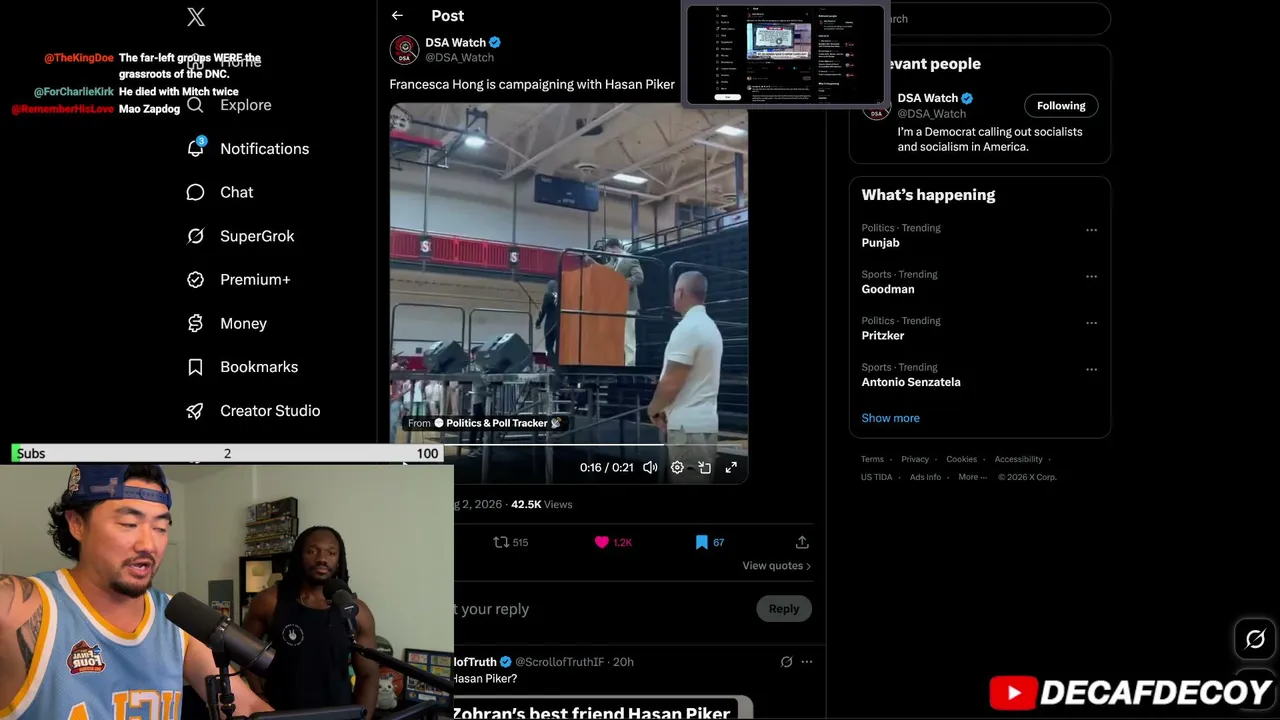
Task: Open DSA Watch name in Relevant people
Action: pyautogui.click(x=928, y=98)
